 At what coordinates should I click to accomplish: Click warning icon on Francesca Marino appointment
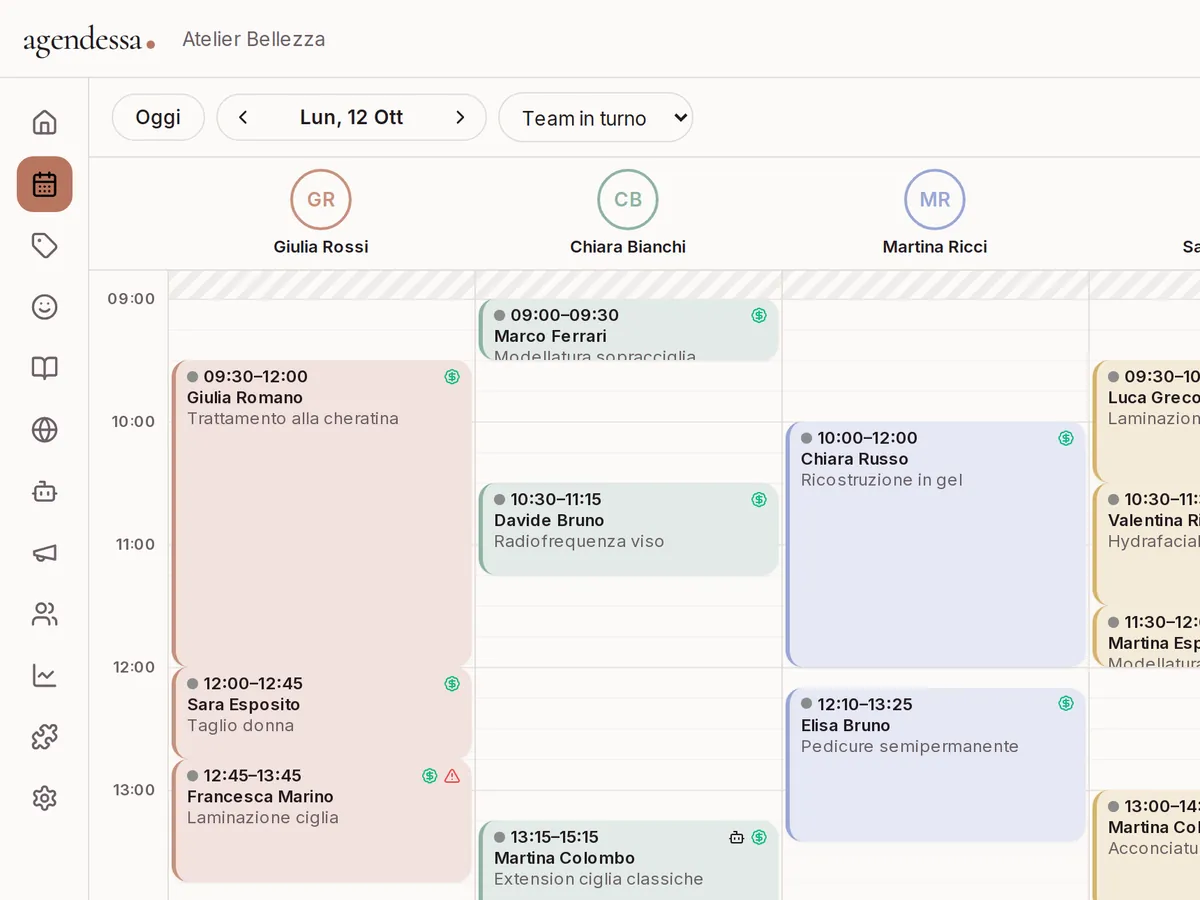(452, 776)
